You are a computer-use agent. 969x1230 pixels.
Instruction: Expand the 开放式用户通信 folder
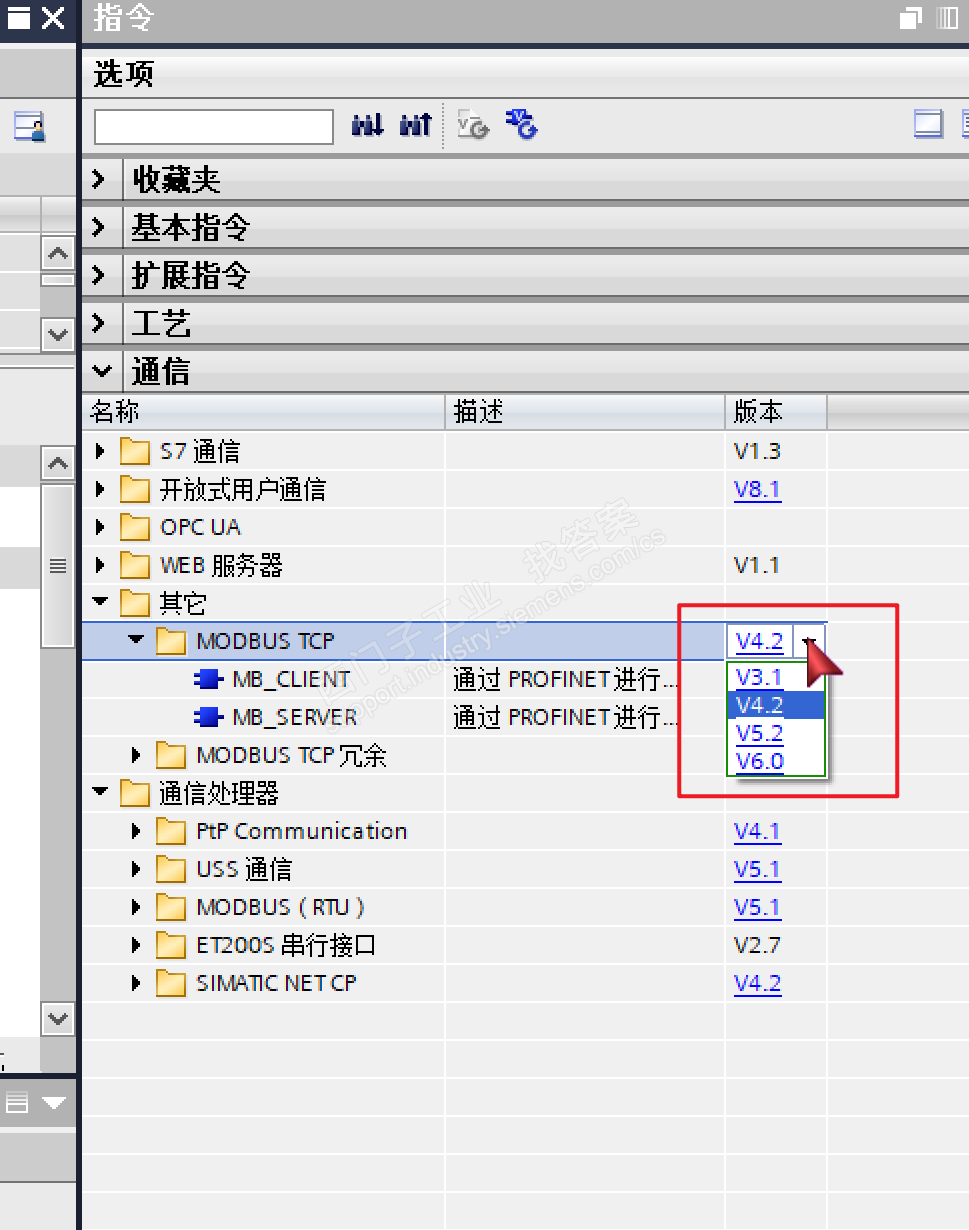[x=100, y=489]
